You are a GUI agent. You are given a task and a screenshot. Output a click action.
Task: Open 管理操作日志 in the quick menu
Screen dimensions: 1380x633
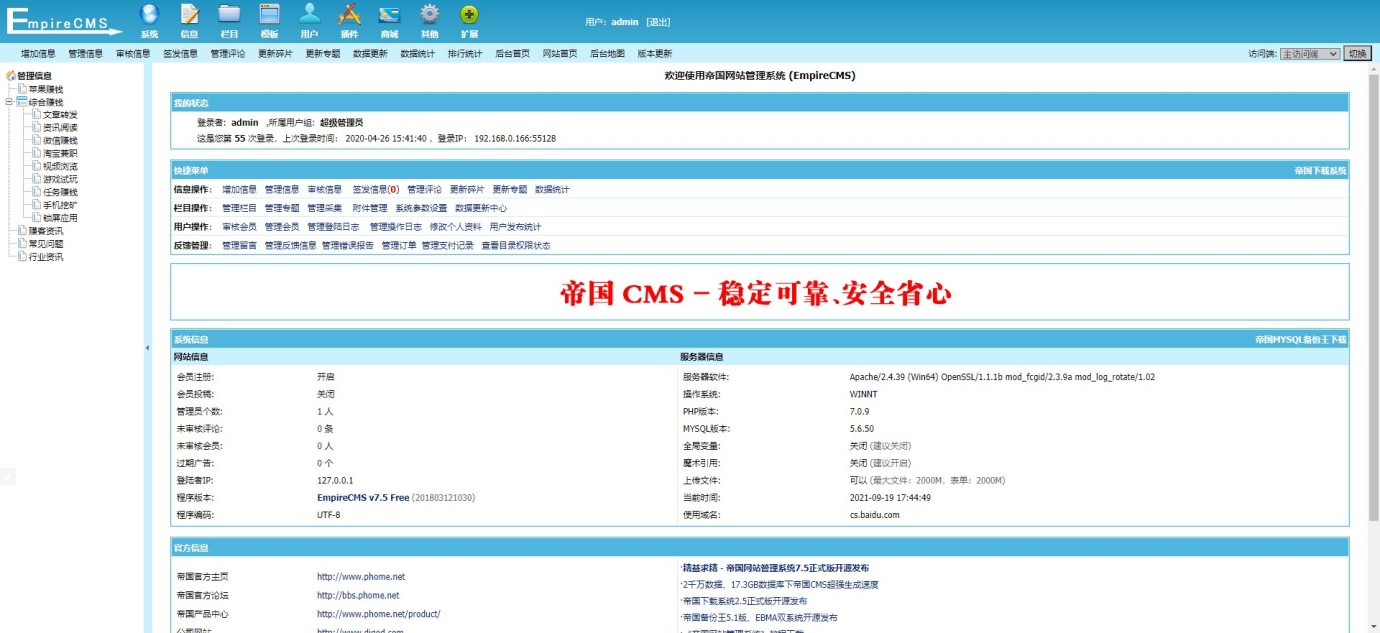point(396,227)
